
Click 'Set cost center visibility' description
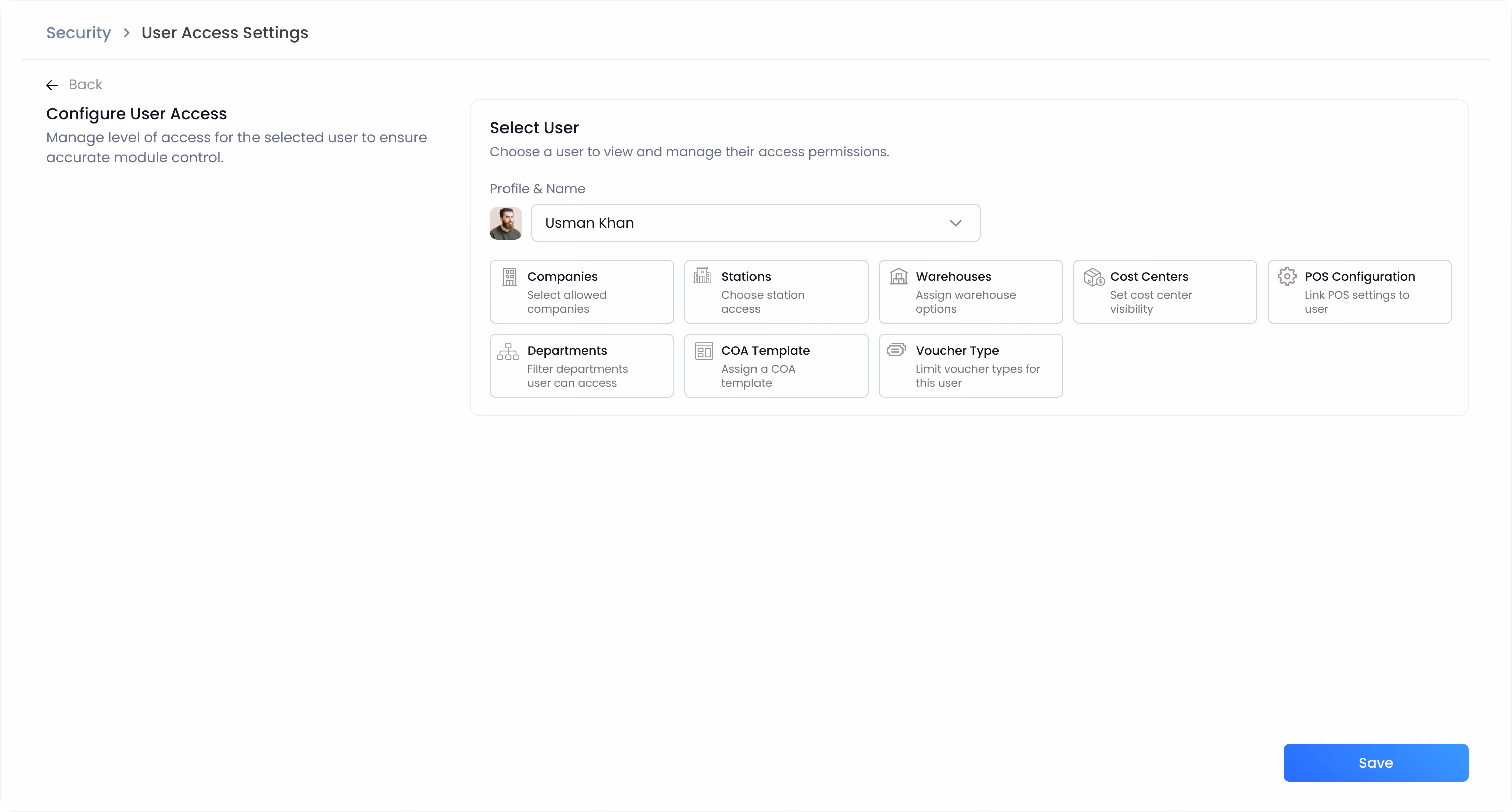1150,302
